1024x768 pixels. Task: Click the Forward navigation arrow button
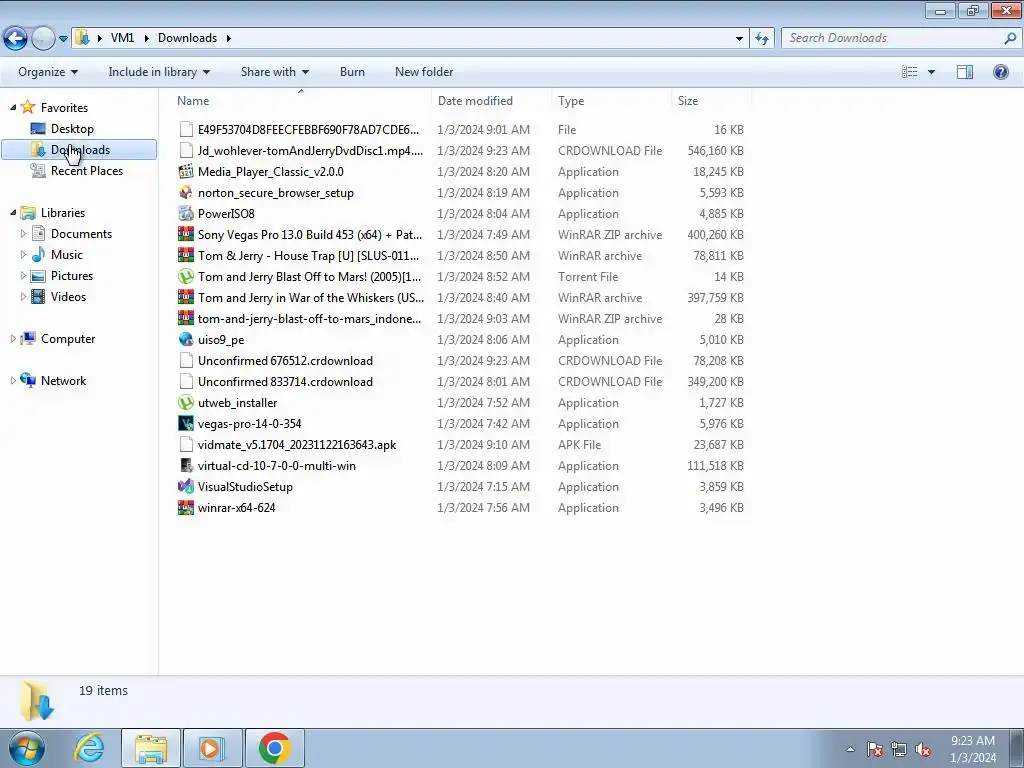coord(43,38)
